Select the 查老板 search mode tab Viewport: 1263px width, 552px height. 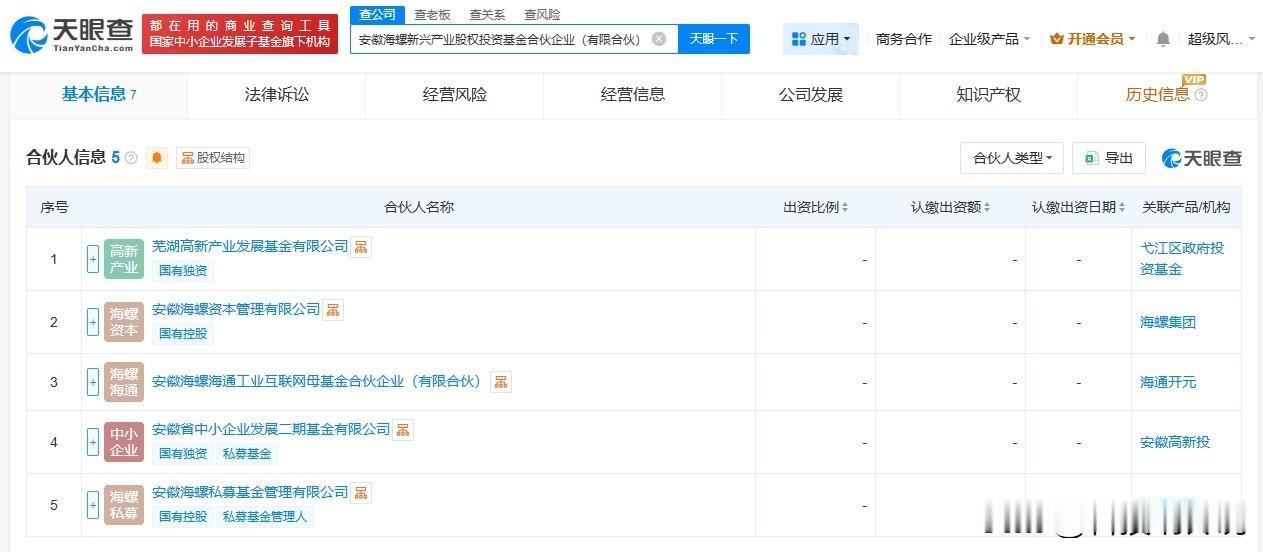pyautogui.click(x=433, y=15)
